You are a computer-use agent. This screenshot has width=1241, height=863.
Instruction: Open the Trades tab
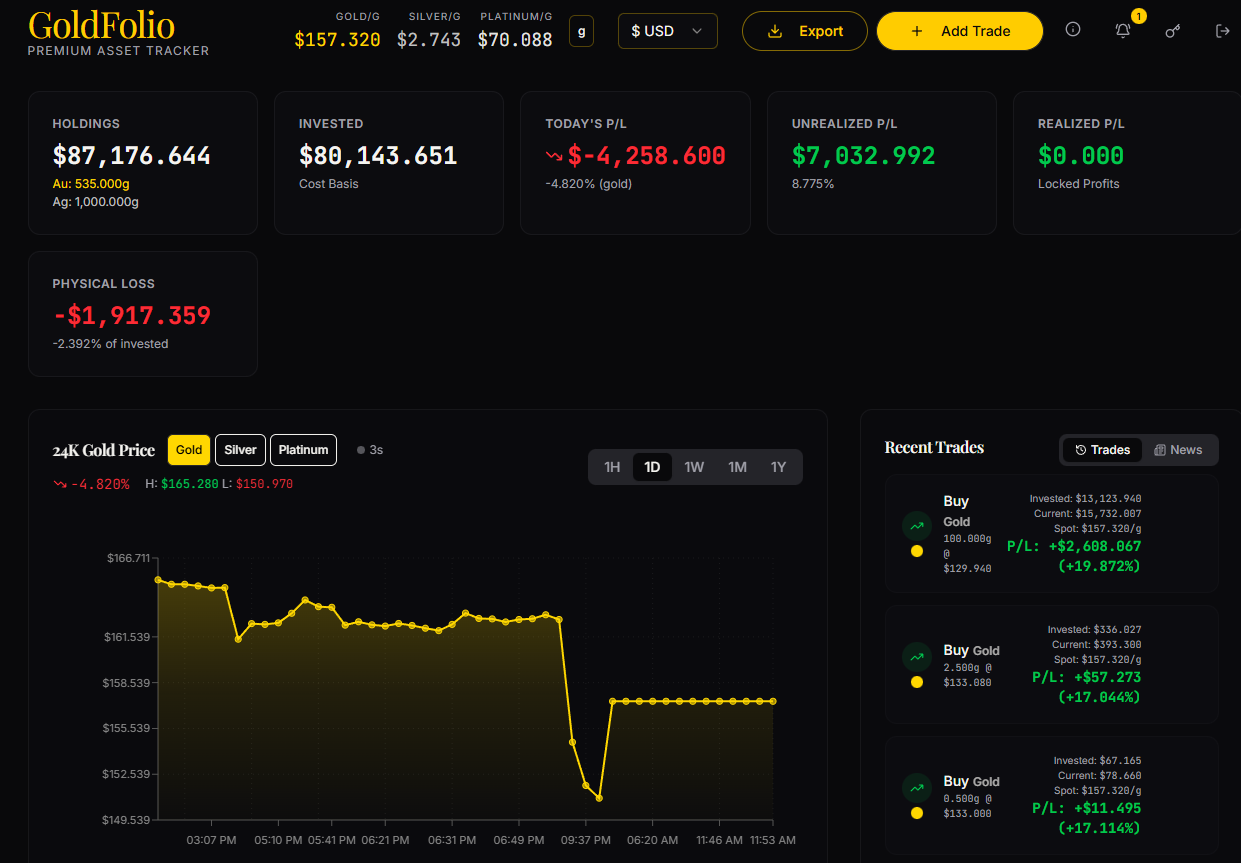tap(1102, 450)
